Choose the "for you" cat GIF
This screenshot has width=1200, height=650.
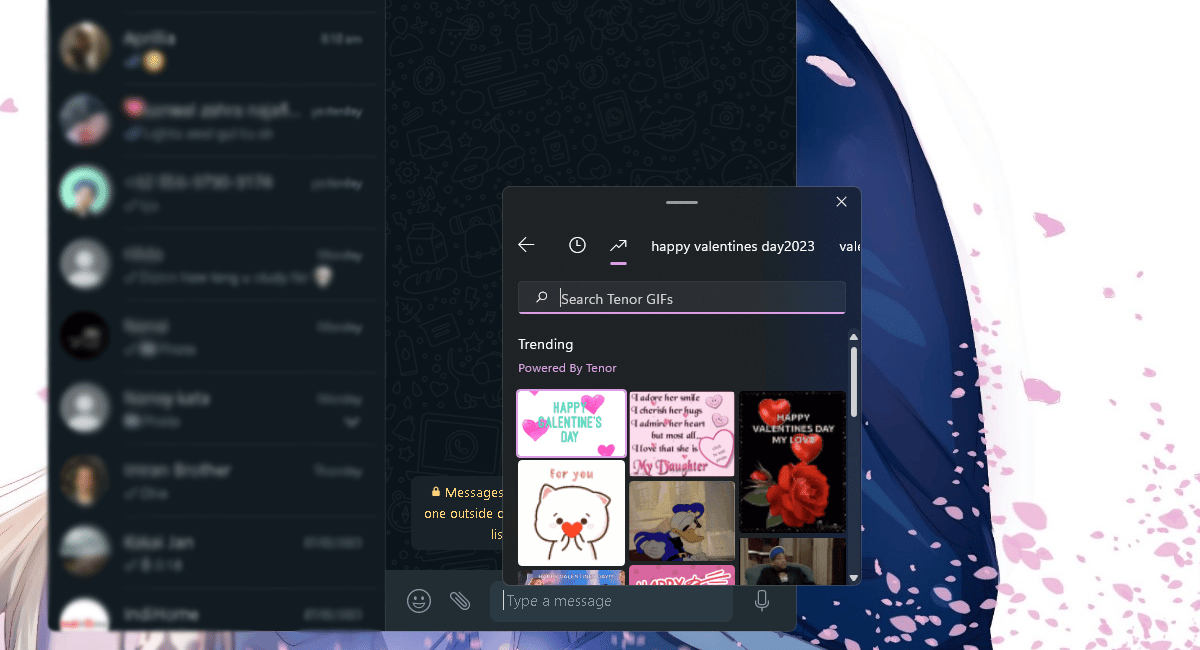(571, 513)
